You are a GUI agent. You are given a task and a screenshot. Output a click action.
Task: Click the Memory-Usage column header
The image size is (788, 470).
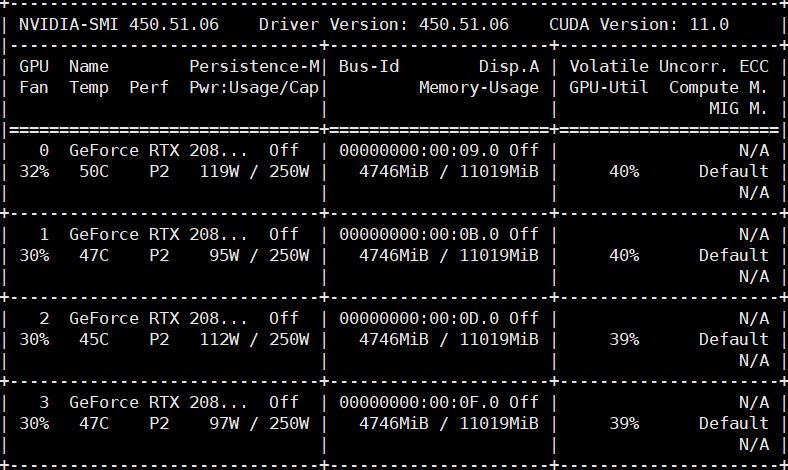click(x=479, y=87)
